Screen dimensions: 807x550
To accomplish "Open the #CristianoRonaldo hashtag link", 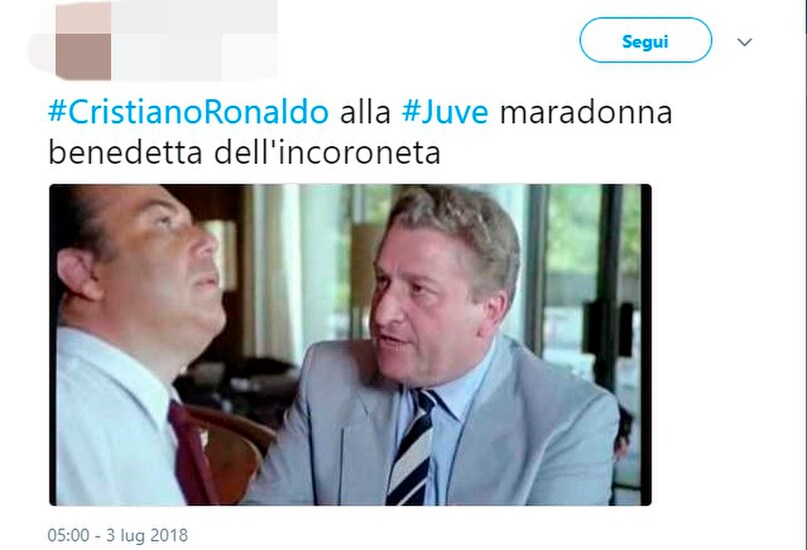I will point(188,112).
